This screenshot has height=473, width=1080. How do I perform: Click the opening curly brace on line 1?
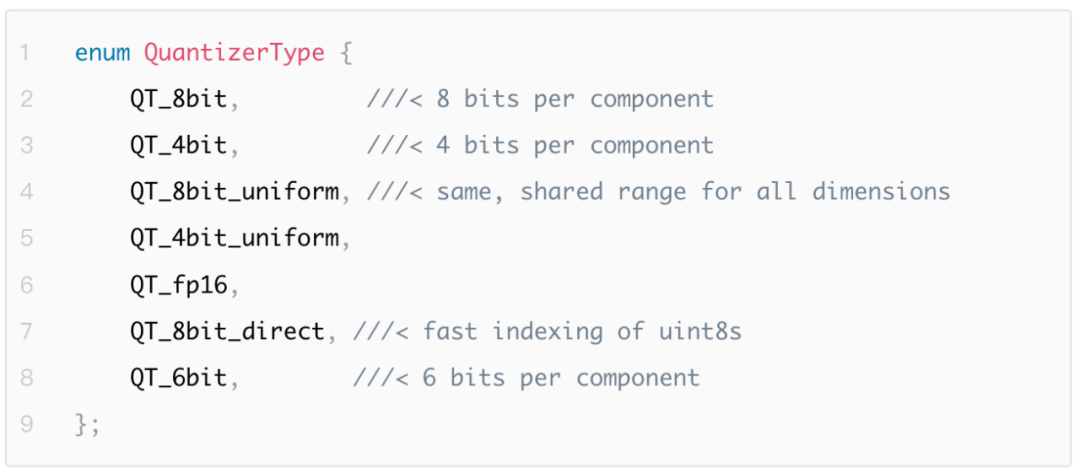[x=345, y=54]
